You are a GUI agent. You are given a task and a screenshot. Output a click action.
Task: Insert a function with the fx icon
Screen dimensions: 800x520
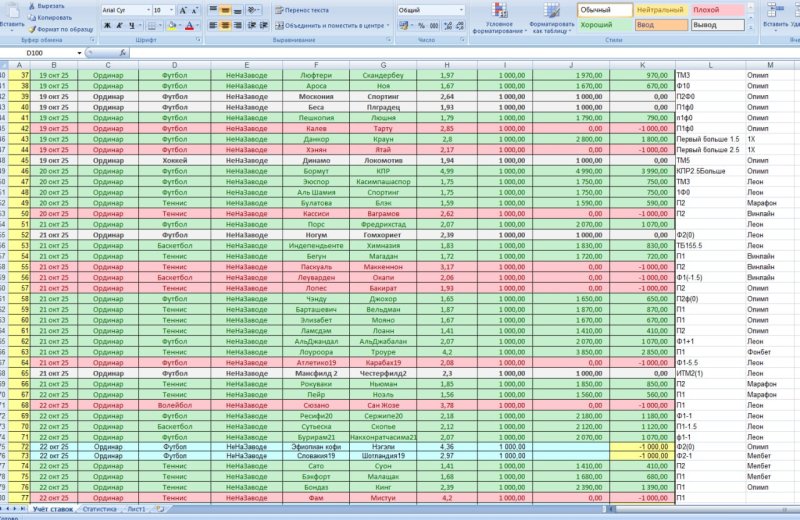[122, 52]
